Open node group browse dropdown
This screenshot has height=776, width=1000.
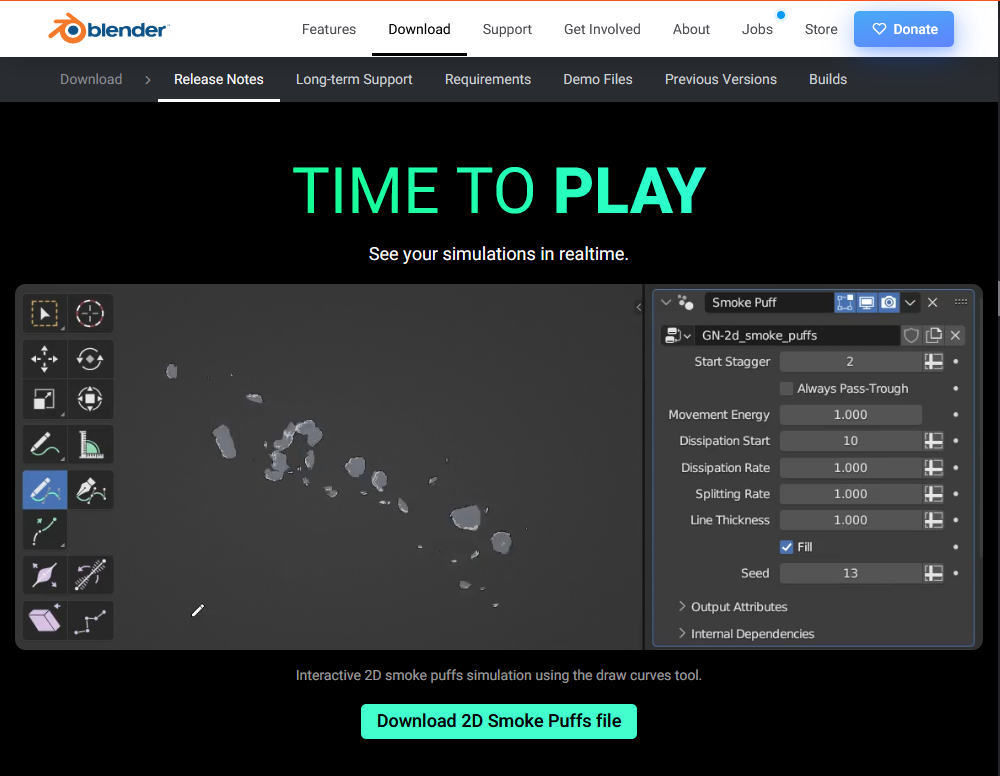pos(678,335)
